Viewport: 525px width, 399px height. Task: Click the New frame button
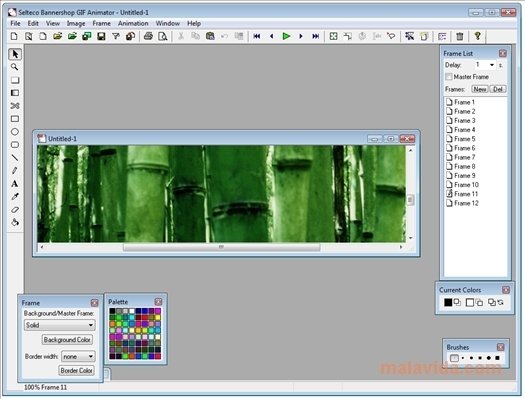pyautogui.click(x=480, y=89)
